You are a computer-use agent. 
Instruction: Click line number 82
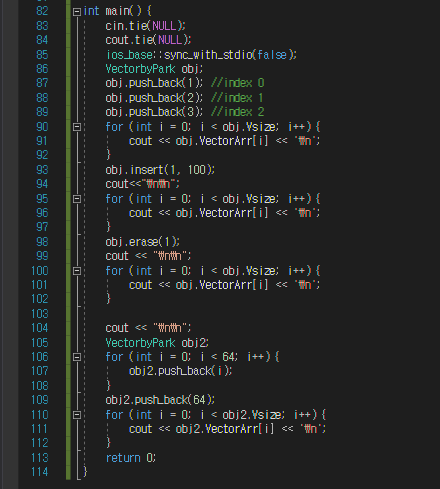coord(42,11)
